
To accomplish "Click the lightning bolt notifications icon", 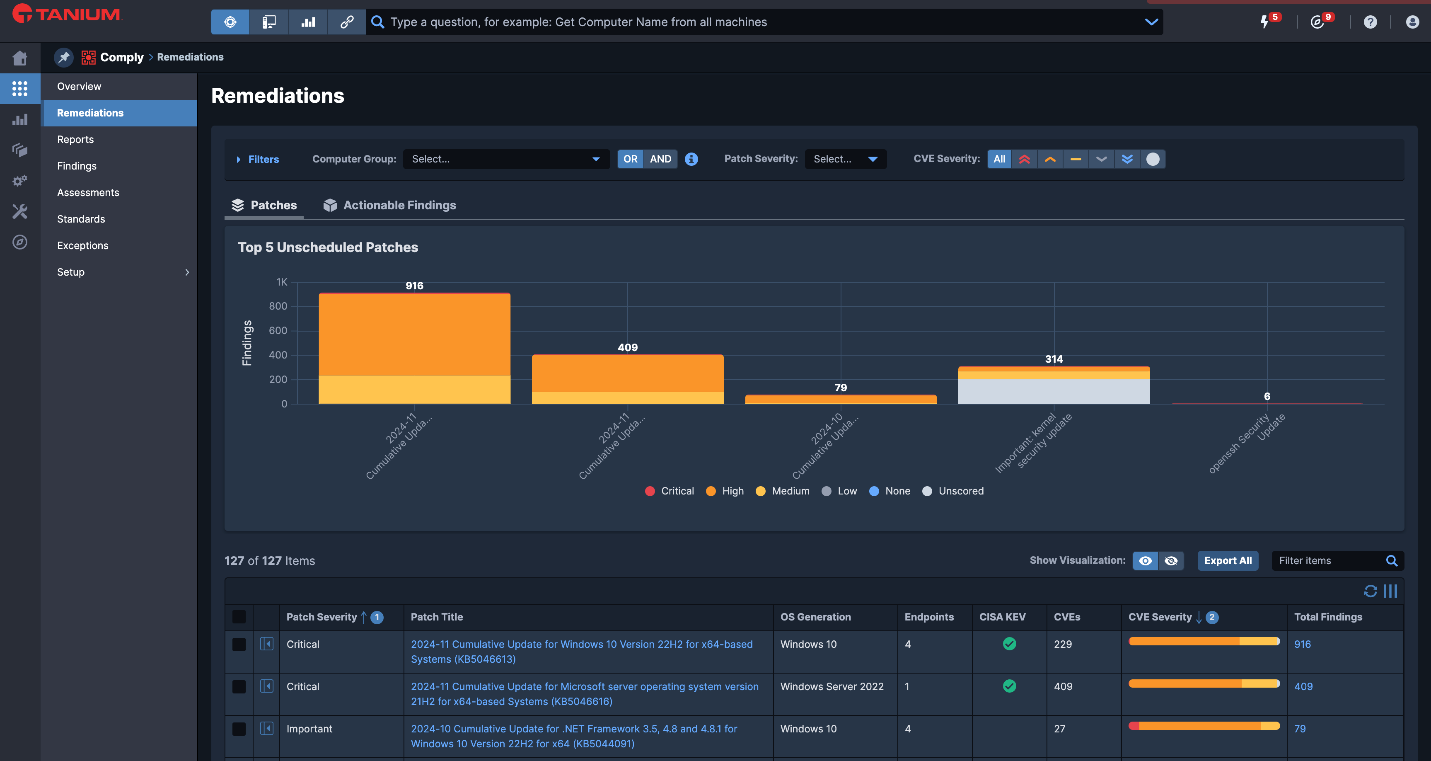I will coord(1266,22).
